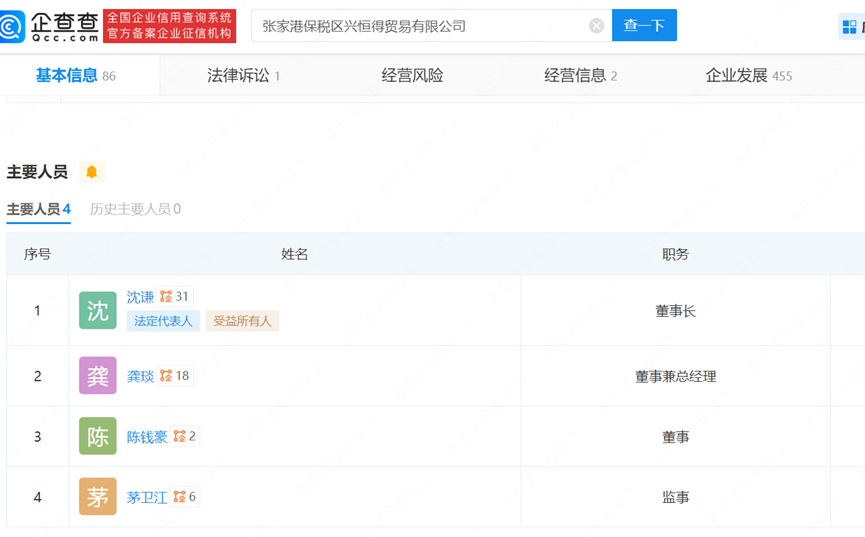Click the 董事长 position cell
Image resolution: width=865 pixels, height=537 pixels.
675,311
